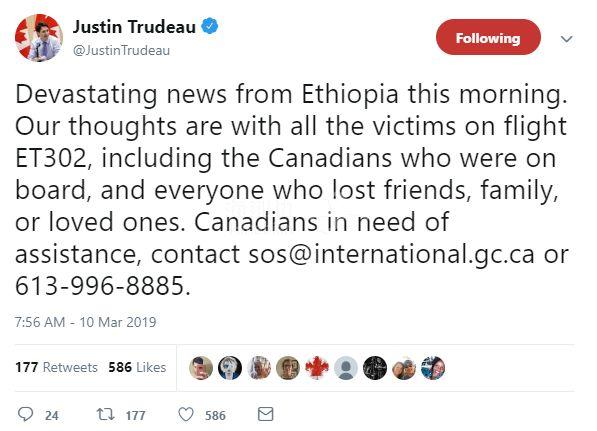Open the 586 Likes list

point(137,367)
